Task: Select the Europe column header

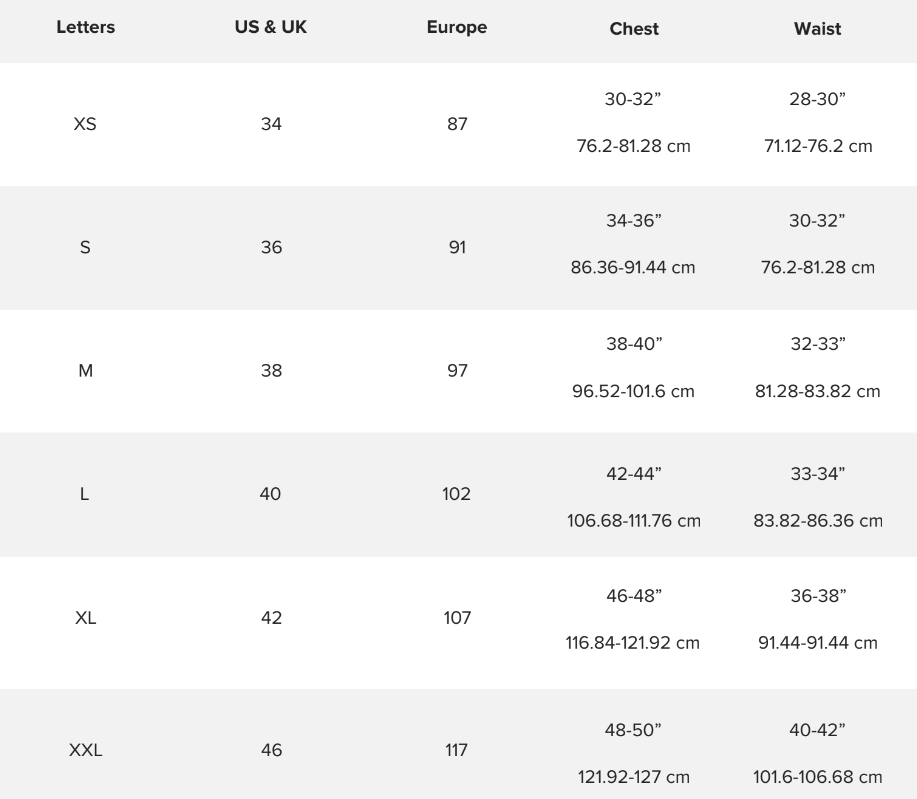Action: pyautogui.click(x=457, y=28)
